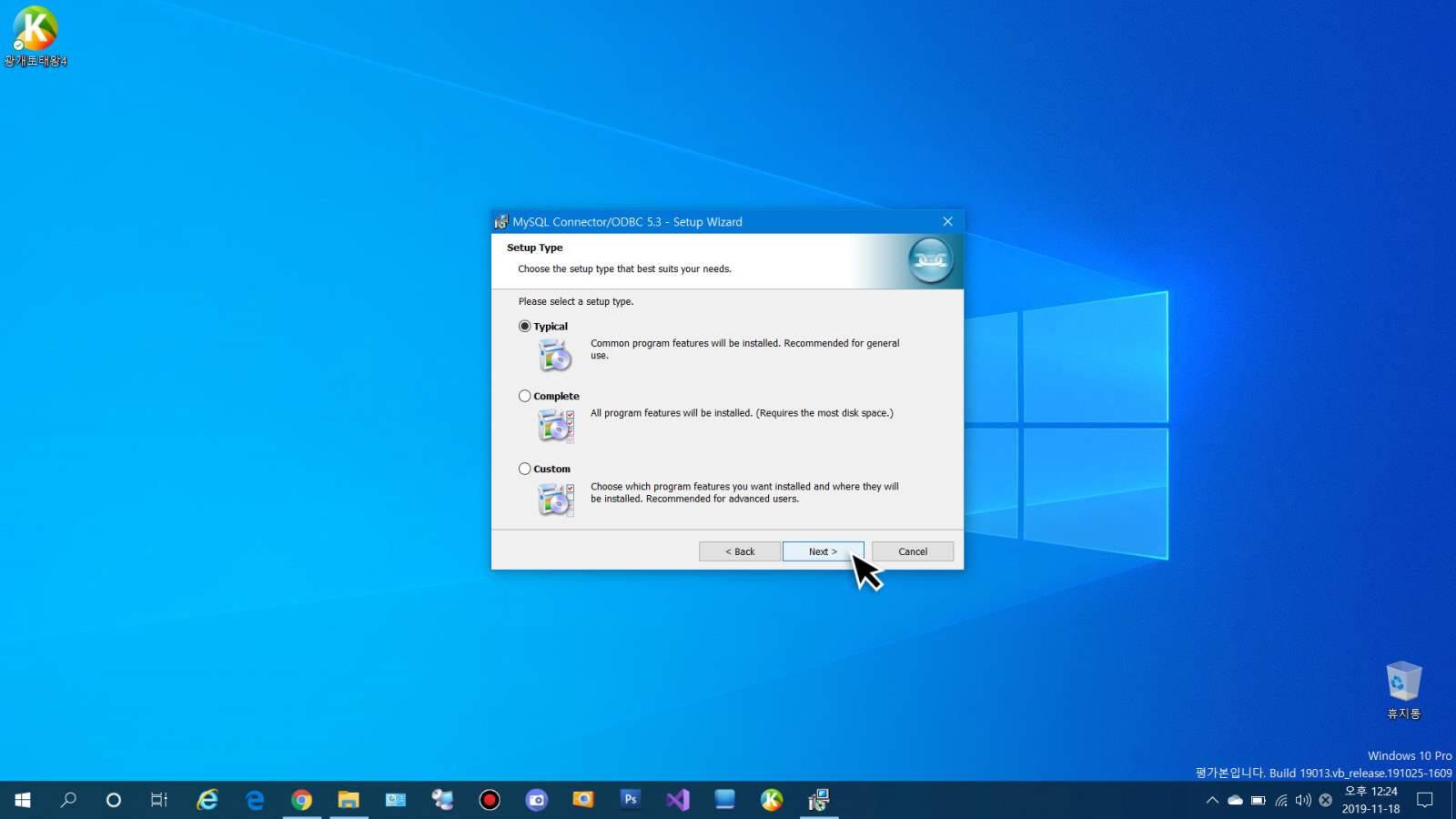Viewport: 1456px width, 819px height.
Task: Open Cortana from the taskbar
Action: pyautogui.click(x=114, y=800)
